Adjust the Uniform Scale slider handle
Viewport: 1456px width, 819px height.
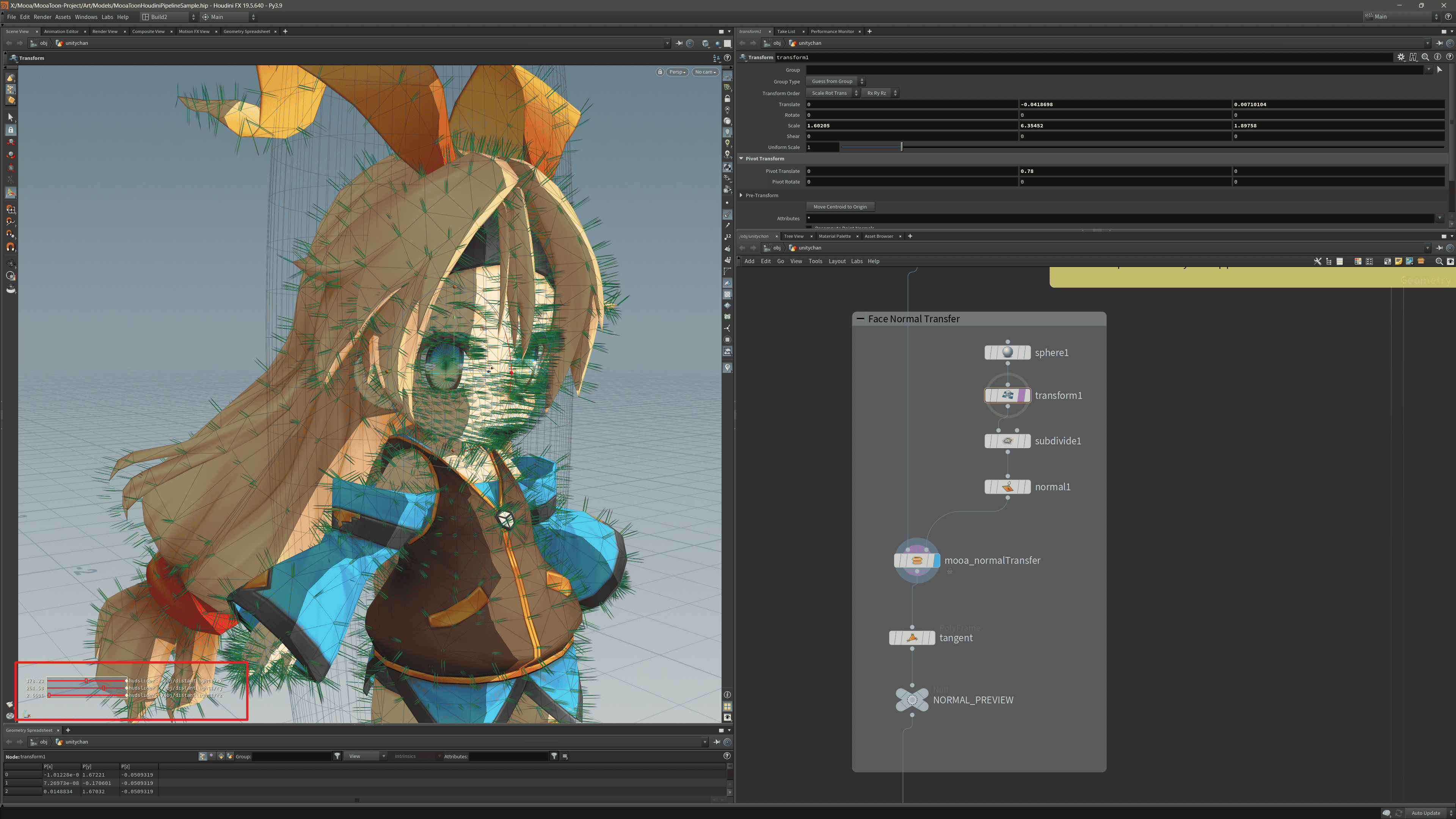click(x=902, y=147)
